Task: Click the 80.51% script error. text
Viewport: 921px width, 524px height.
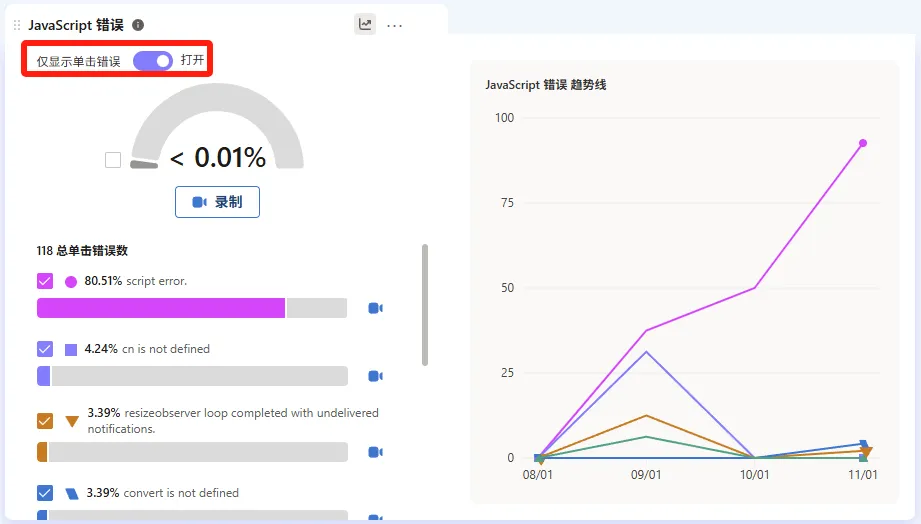Action: click(x=135, y=281)
